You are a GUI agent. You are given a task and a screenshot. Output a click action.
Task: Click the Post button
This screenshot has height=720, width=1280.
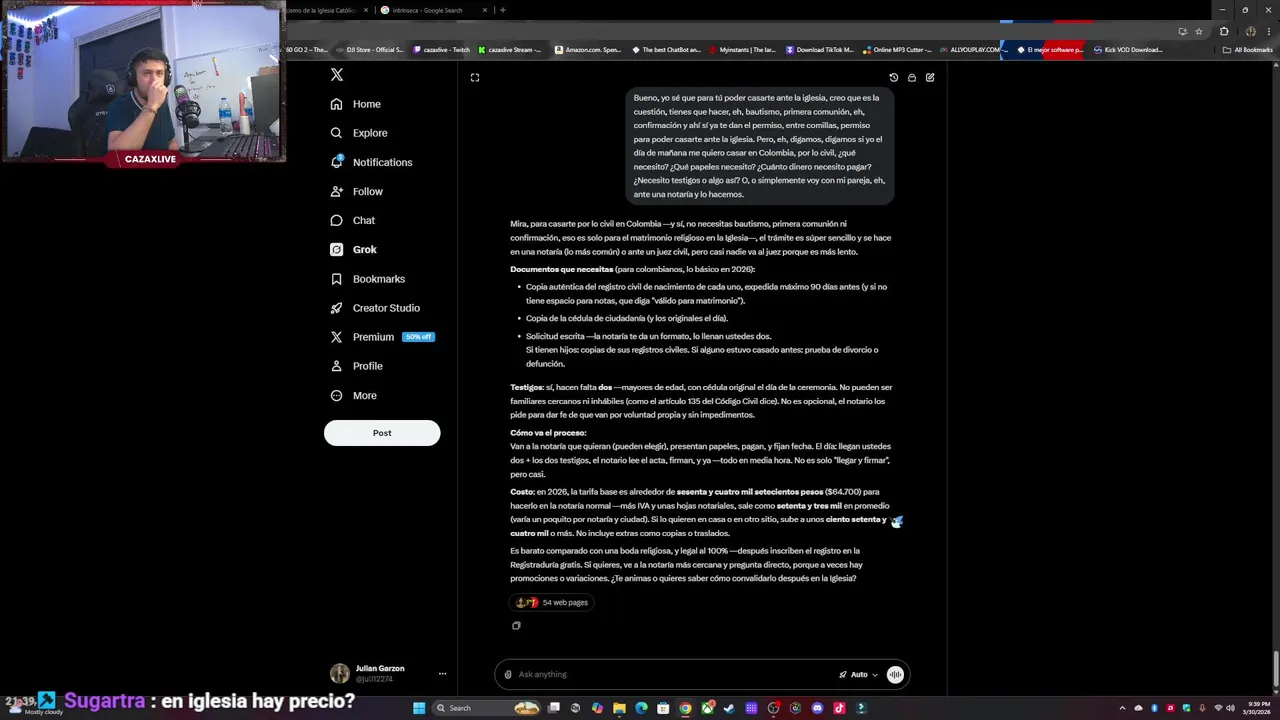coord(382,433)
